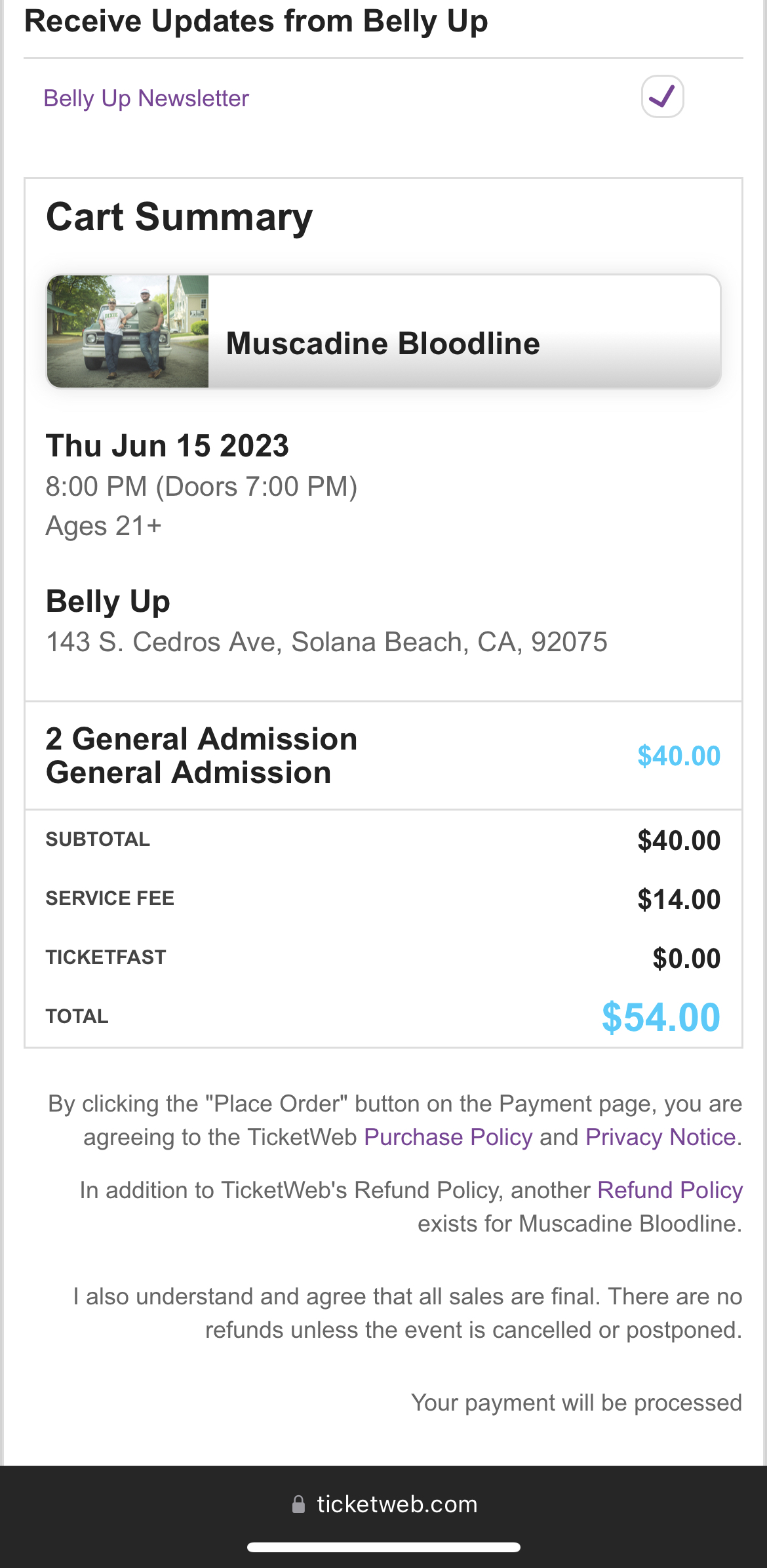Tap the Muscadine Bloodline band photo thumbnail
767x1568 pixels.
128,331
